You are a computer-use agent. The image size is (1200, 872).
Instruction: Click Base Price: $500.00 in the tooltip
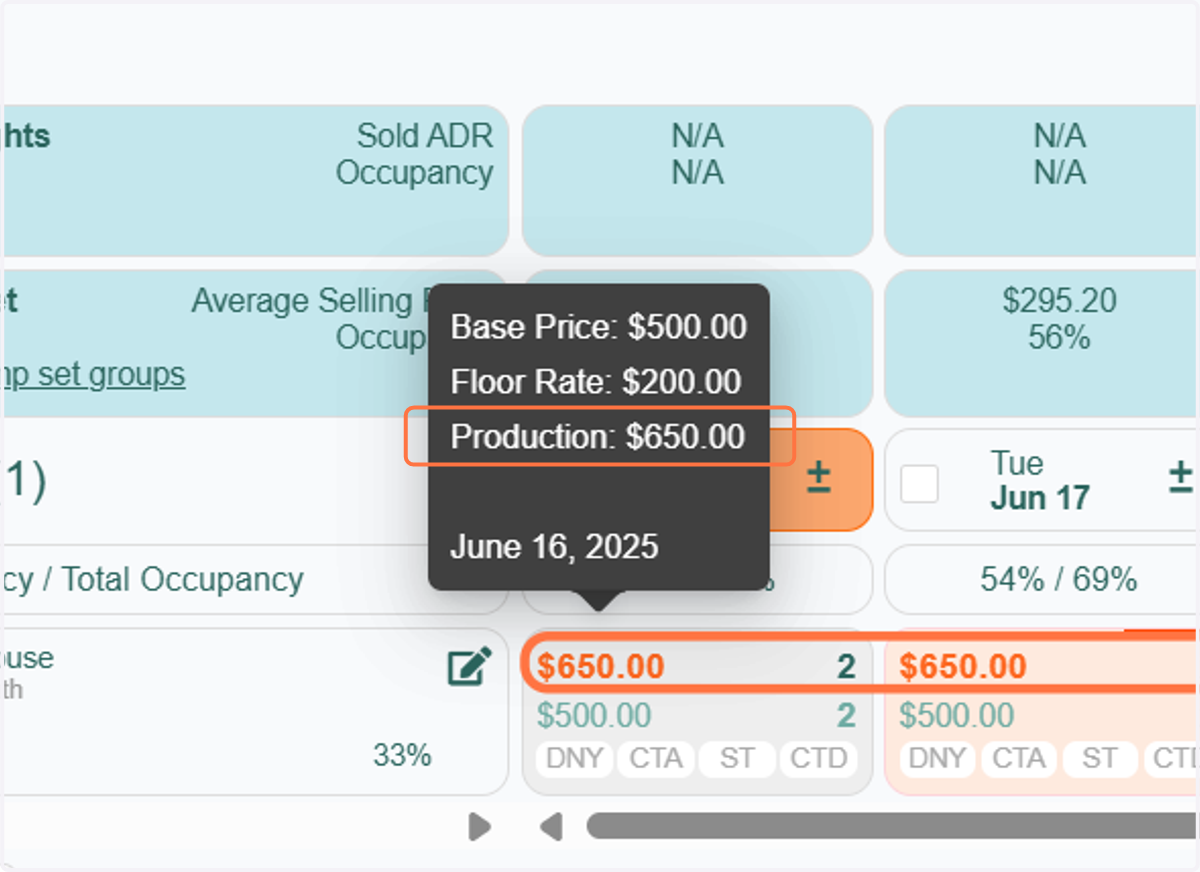tap(598, 327)
